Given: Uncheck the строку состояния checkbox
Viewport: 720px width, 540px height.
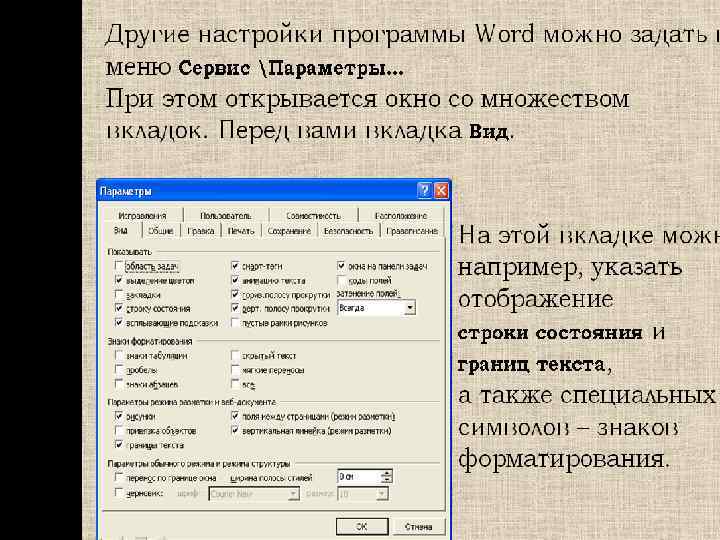Looking at the screenshot, I should [119, 309].
